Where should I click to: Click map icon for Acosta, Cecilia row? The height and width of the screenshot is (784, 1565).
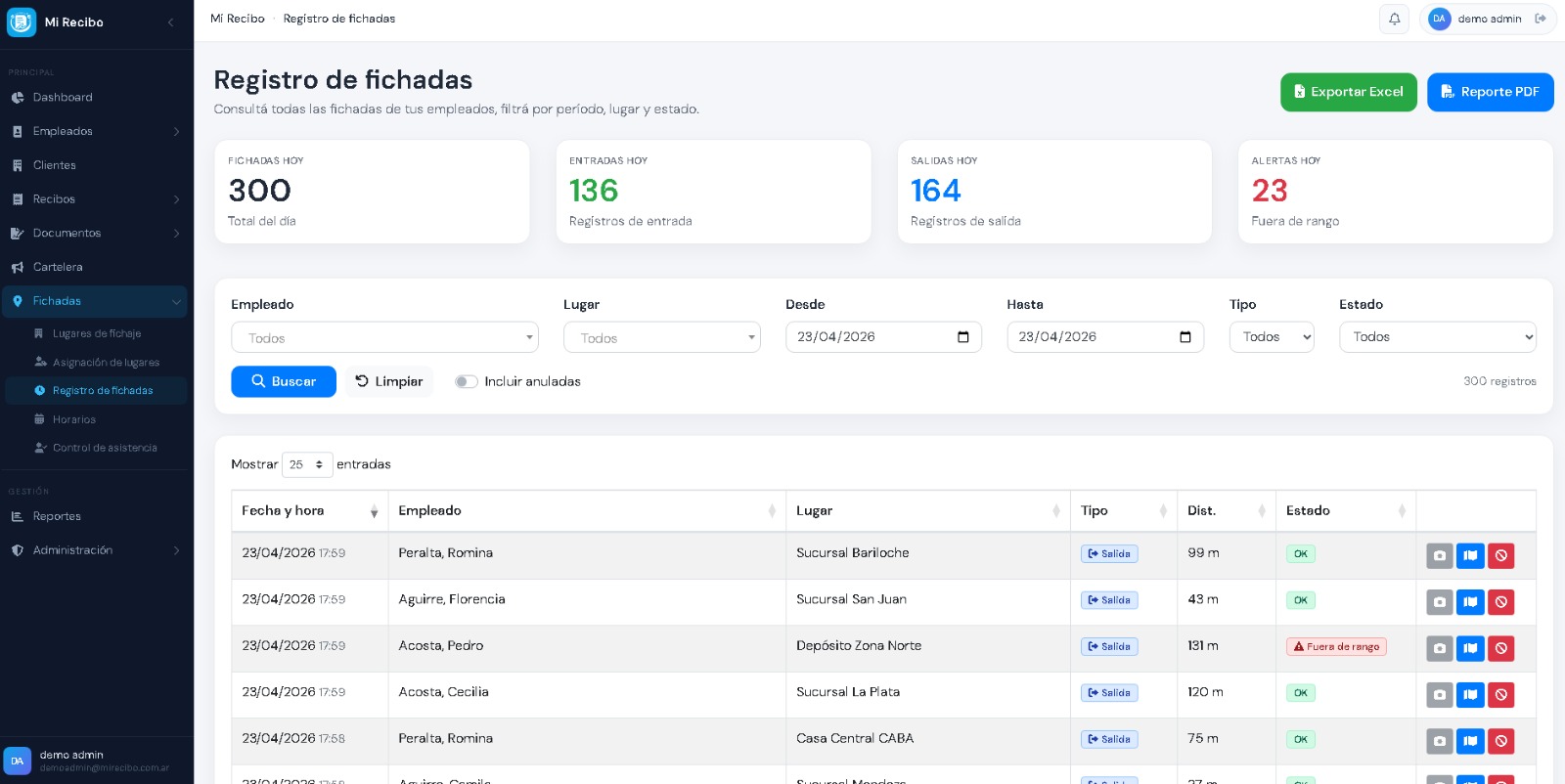tap(1470, 695)
